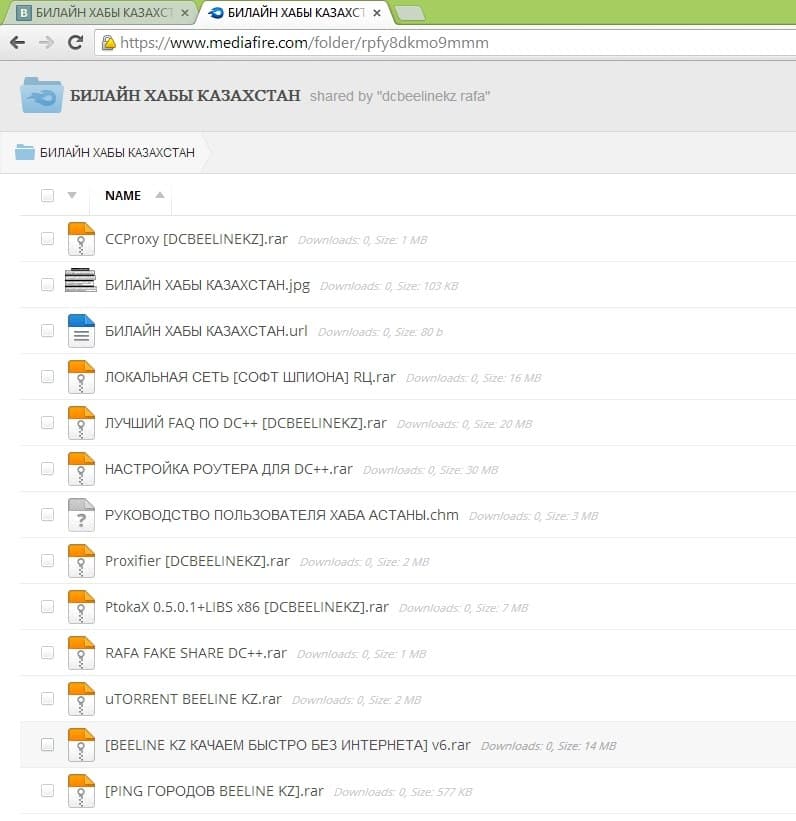Click archive icon for RAFA FAKE SHARE DC++.rar
The width and height of the screenshot is (796, 821).
81,653
